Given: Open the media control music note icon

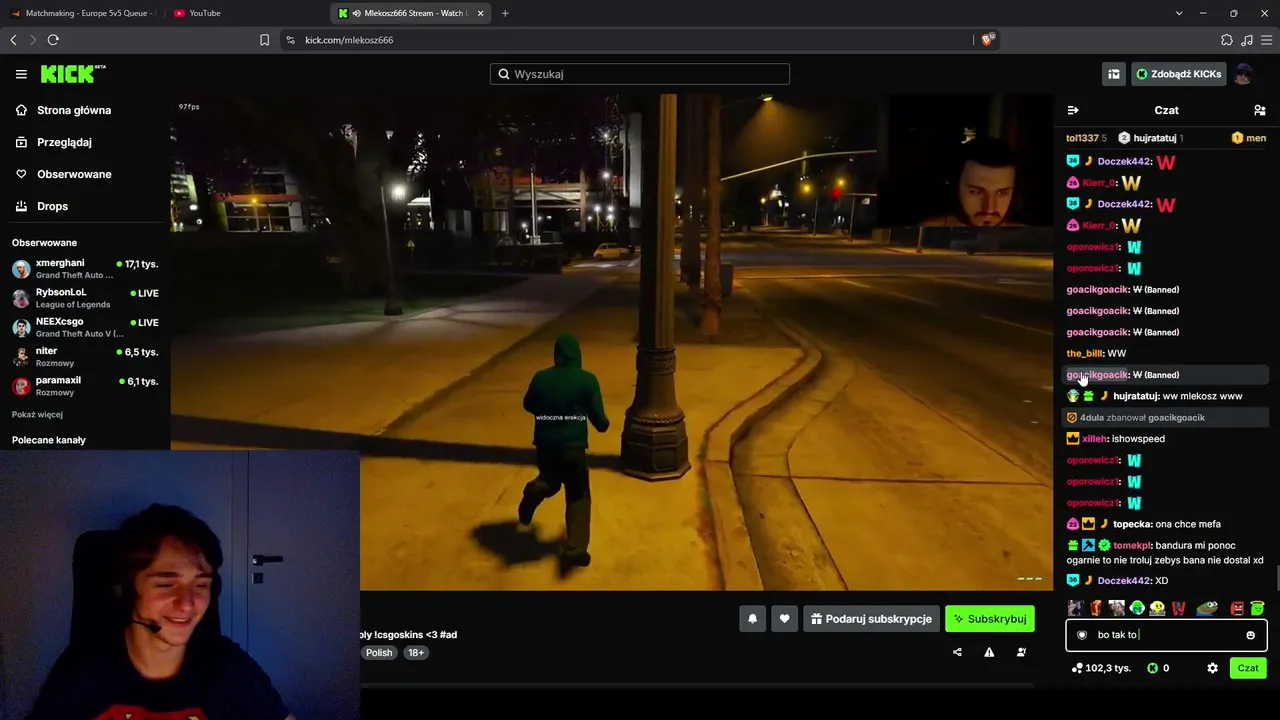Looking at the screenshot, I should [1246, 40].
